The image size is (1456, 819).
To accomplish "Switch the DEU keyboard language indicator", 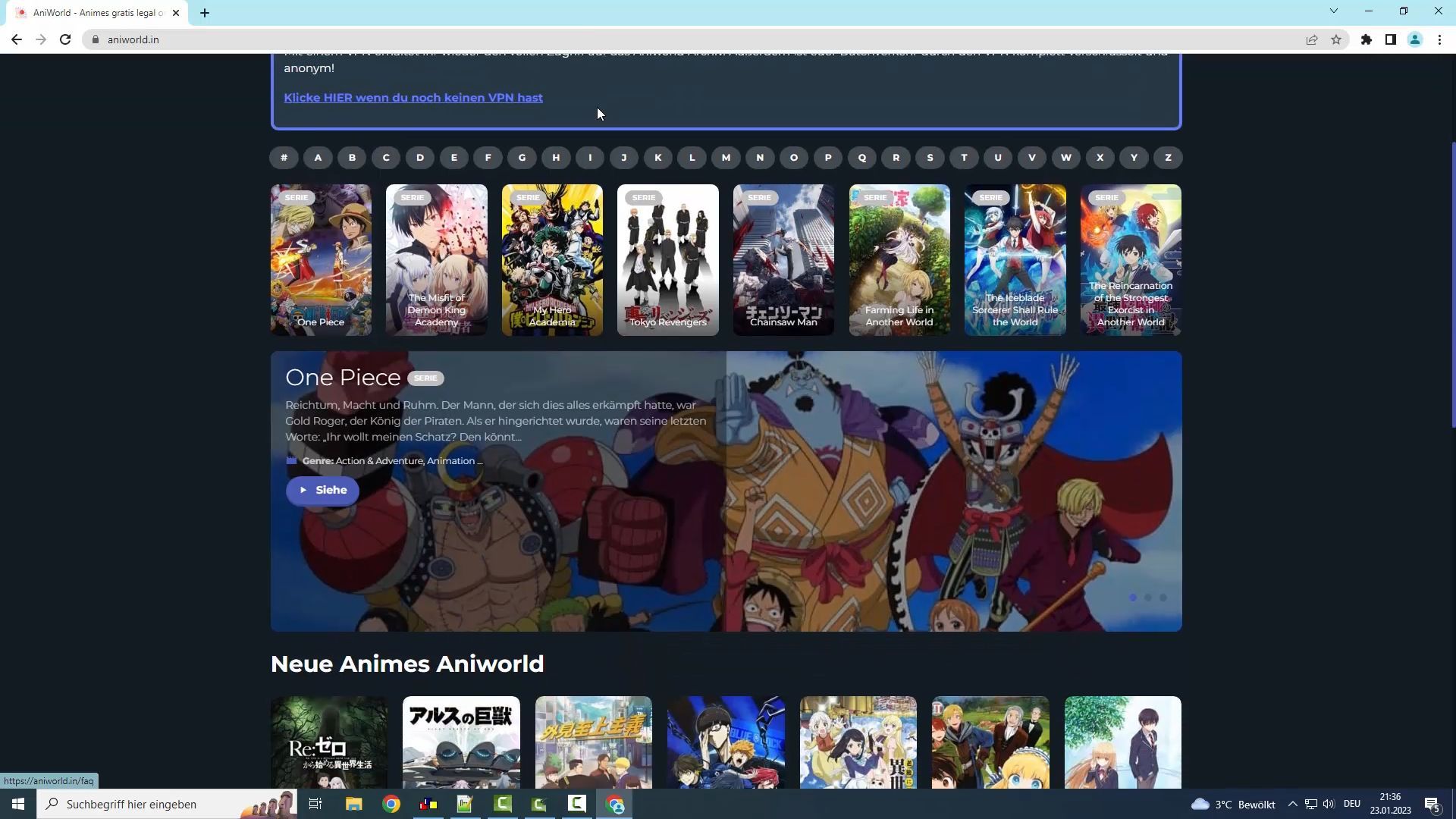I will tap(1352, 804).
